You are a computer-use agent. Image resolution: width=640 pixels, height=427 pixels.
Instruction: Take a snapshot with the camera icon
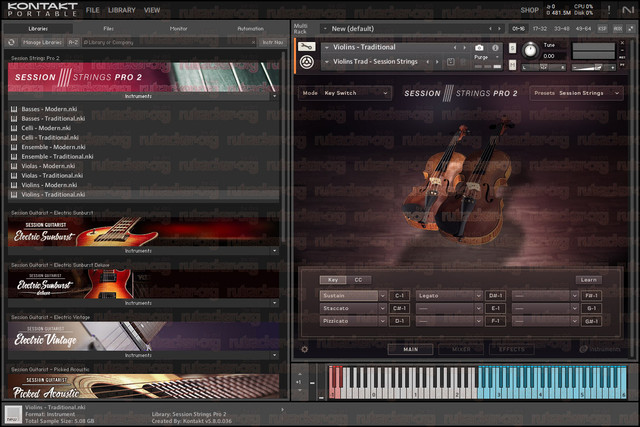(479, 47)
